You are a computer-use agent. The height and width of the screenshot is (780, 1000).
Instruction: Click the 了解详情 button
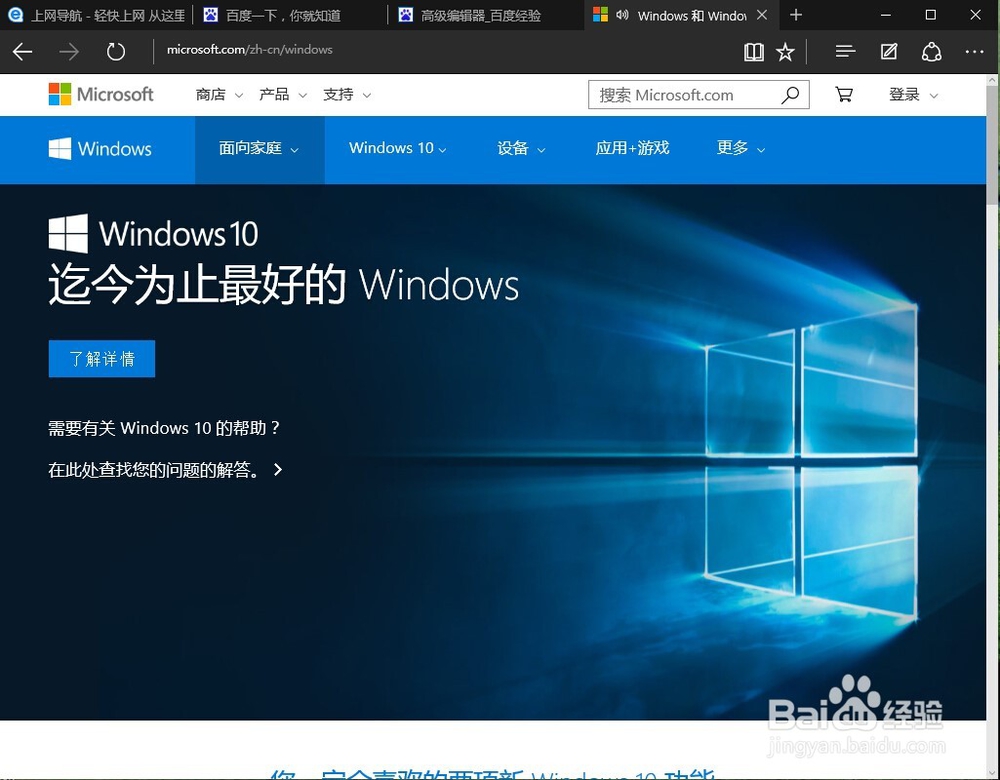pos(101,358)
